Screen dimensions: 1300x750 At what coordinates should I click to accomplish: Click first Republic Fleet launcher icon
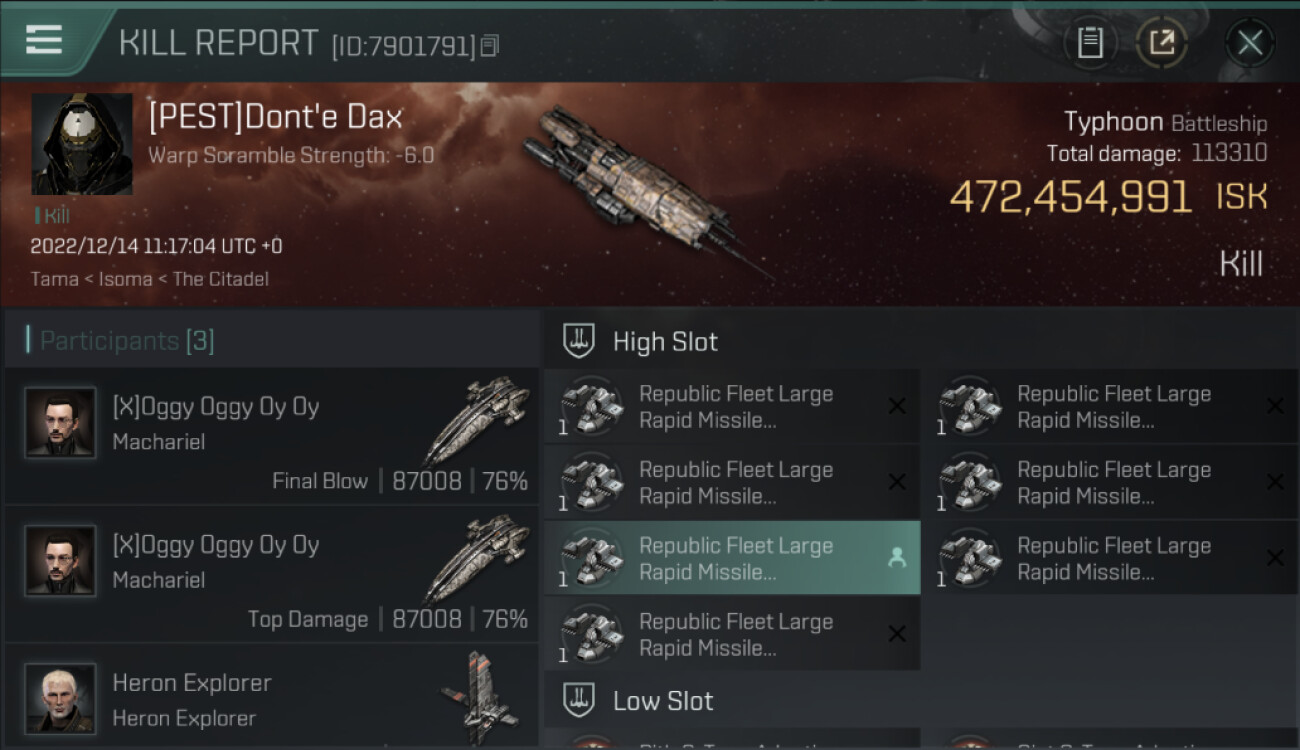[591, 407]
